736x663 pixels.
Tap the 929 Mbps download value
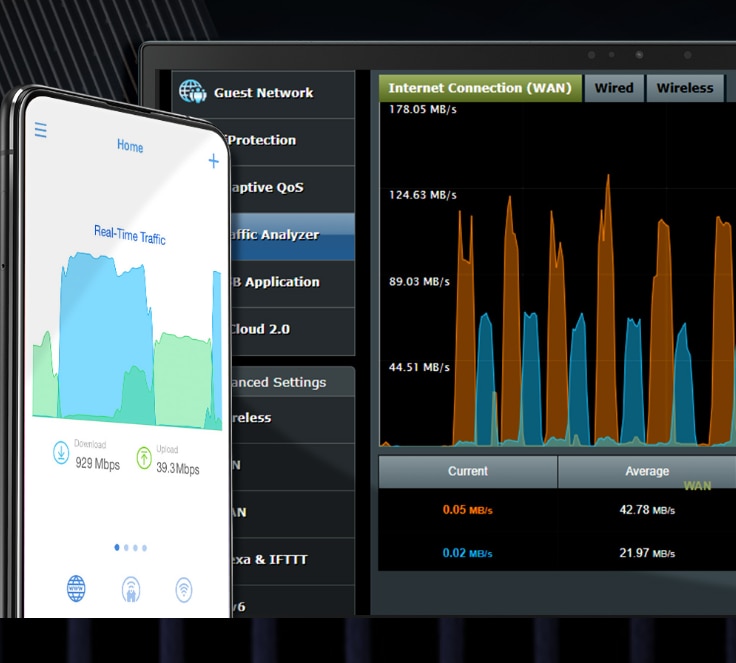pos(98,464)
